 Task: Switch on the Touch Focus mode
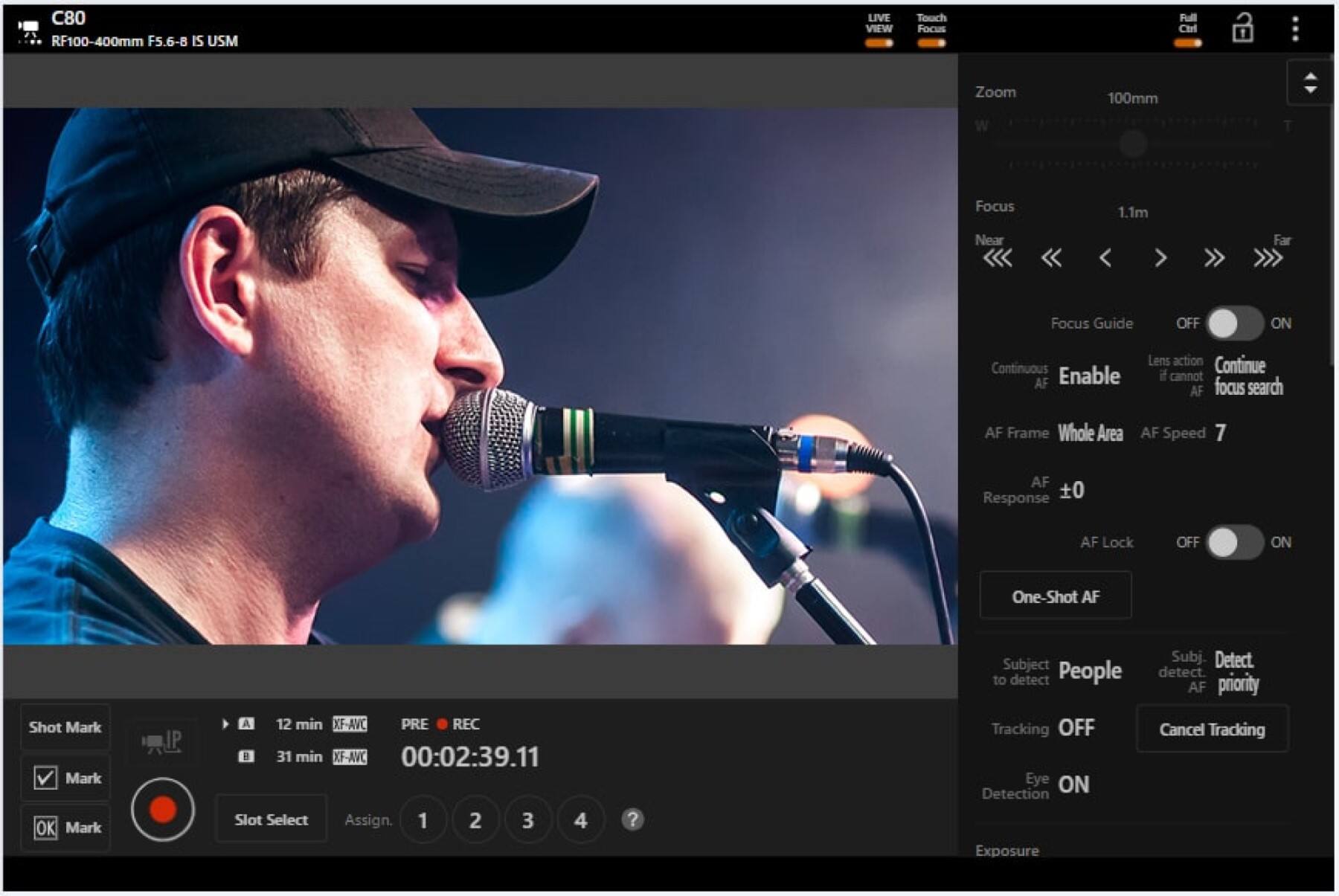click(931, 30)
